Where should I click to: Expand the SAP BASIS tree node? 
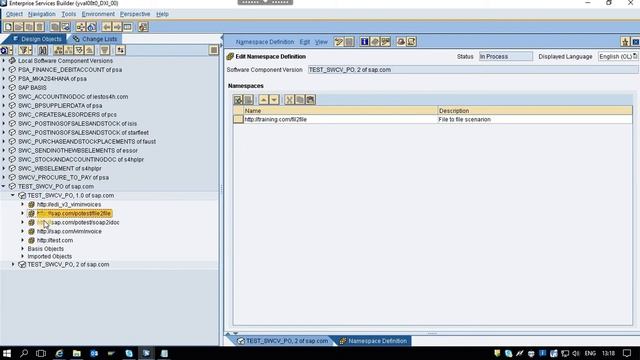[4, 87]
